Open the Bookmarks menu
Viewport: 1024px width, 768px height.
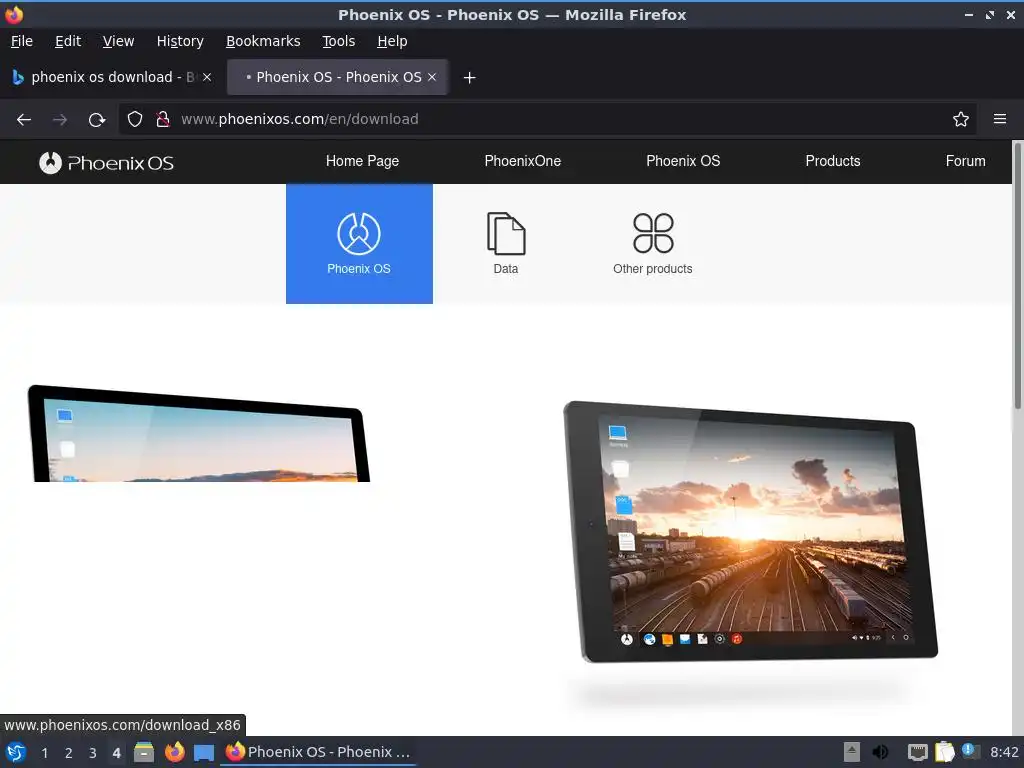coord(263,41)
